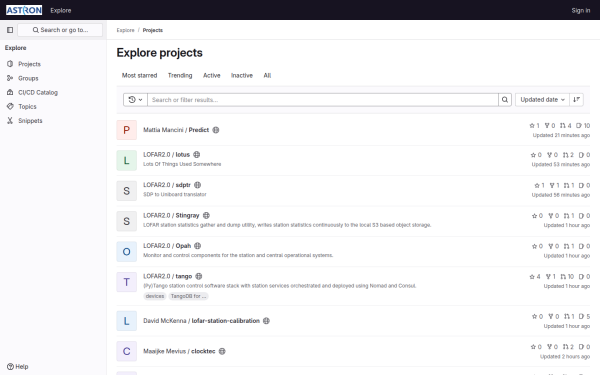Image resolution: width=600 pixels, height=375 pixels.
Task: Switch to the Active tab
Action: click(212, 75)
